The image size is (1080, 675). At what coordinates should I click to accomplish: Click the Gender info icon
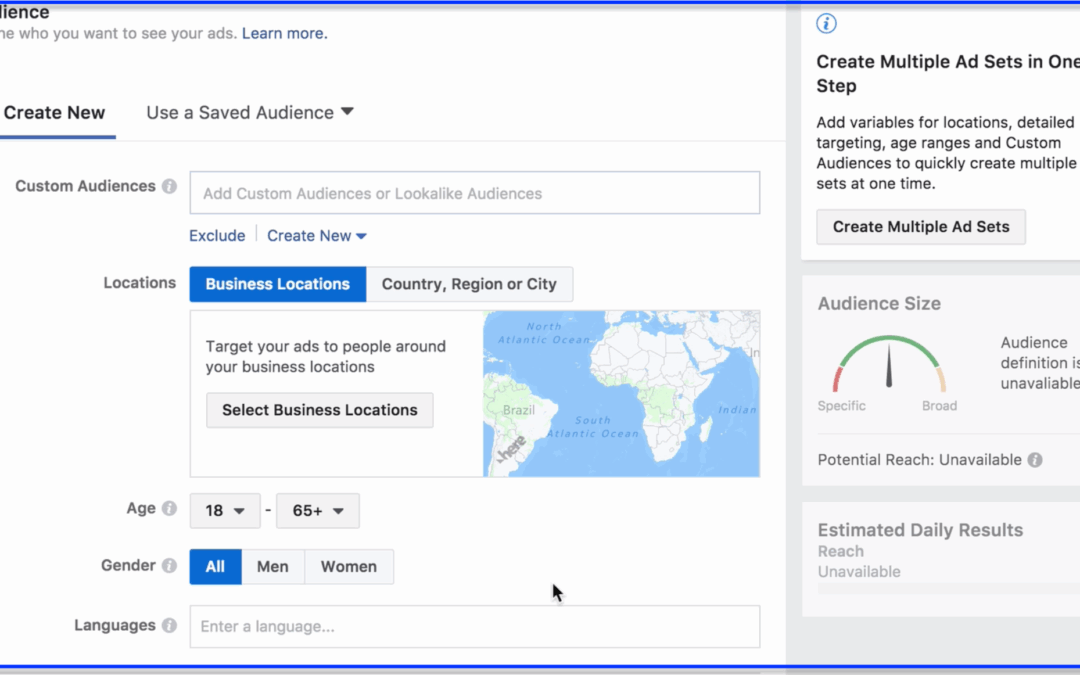(169, 565)
